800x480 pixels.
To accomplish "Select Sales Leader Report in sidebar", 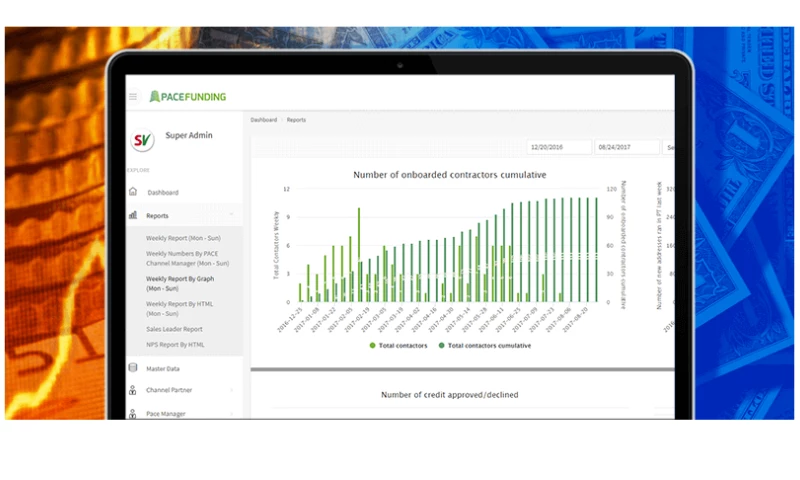I will pyautogui.click(x=174, y=329).
